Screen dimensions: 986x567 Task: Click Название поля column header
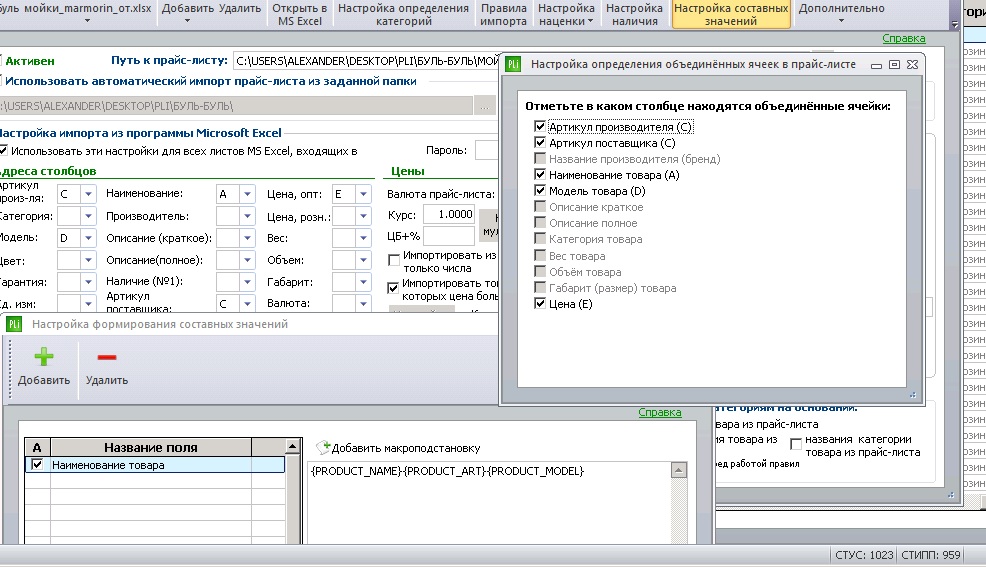(x=151, y=448)
